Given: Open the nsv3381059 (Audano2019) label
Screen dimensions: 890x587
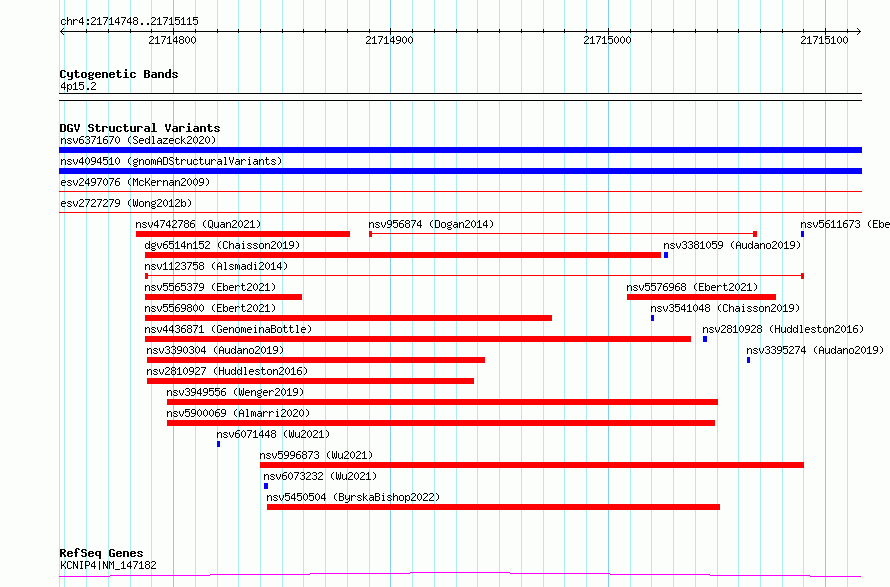Looking at the screenshot, I should tap(732, 245).
